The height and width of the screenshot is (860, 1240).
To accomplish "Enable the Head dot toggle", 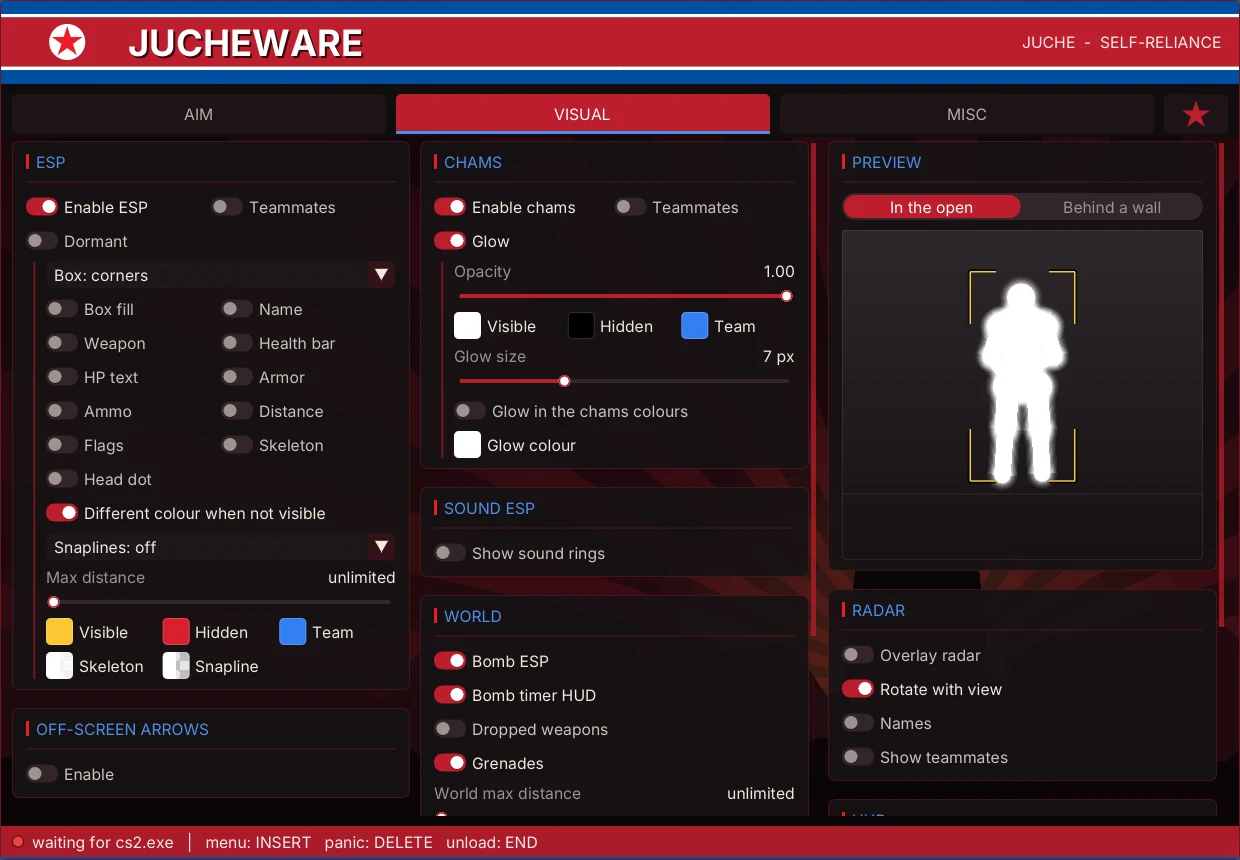I will click(62, 479).
